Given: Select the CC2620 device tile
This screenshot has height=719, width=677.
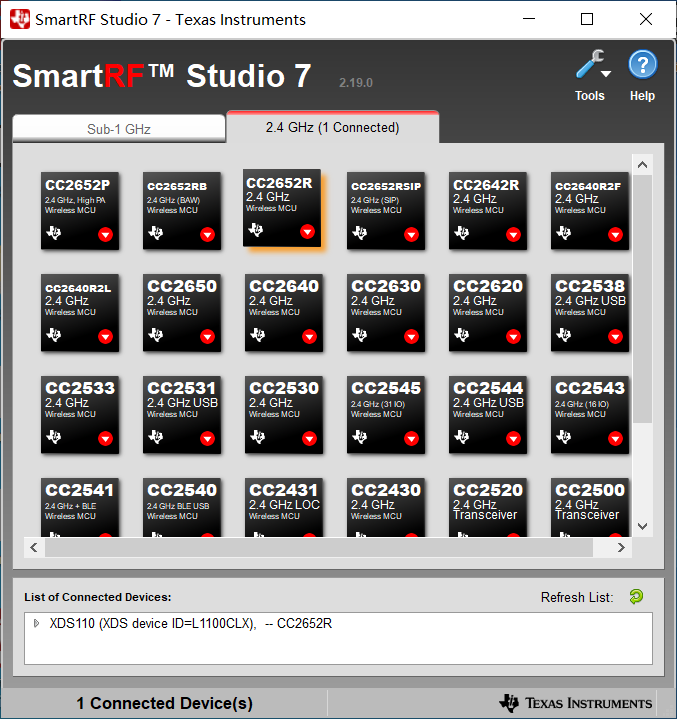Looking at the screenshot, I should (488, 313).
